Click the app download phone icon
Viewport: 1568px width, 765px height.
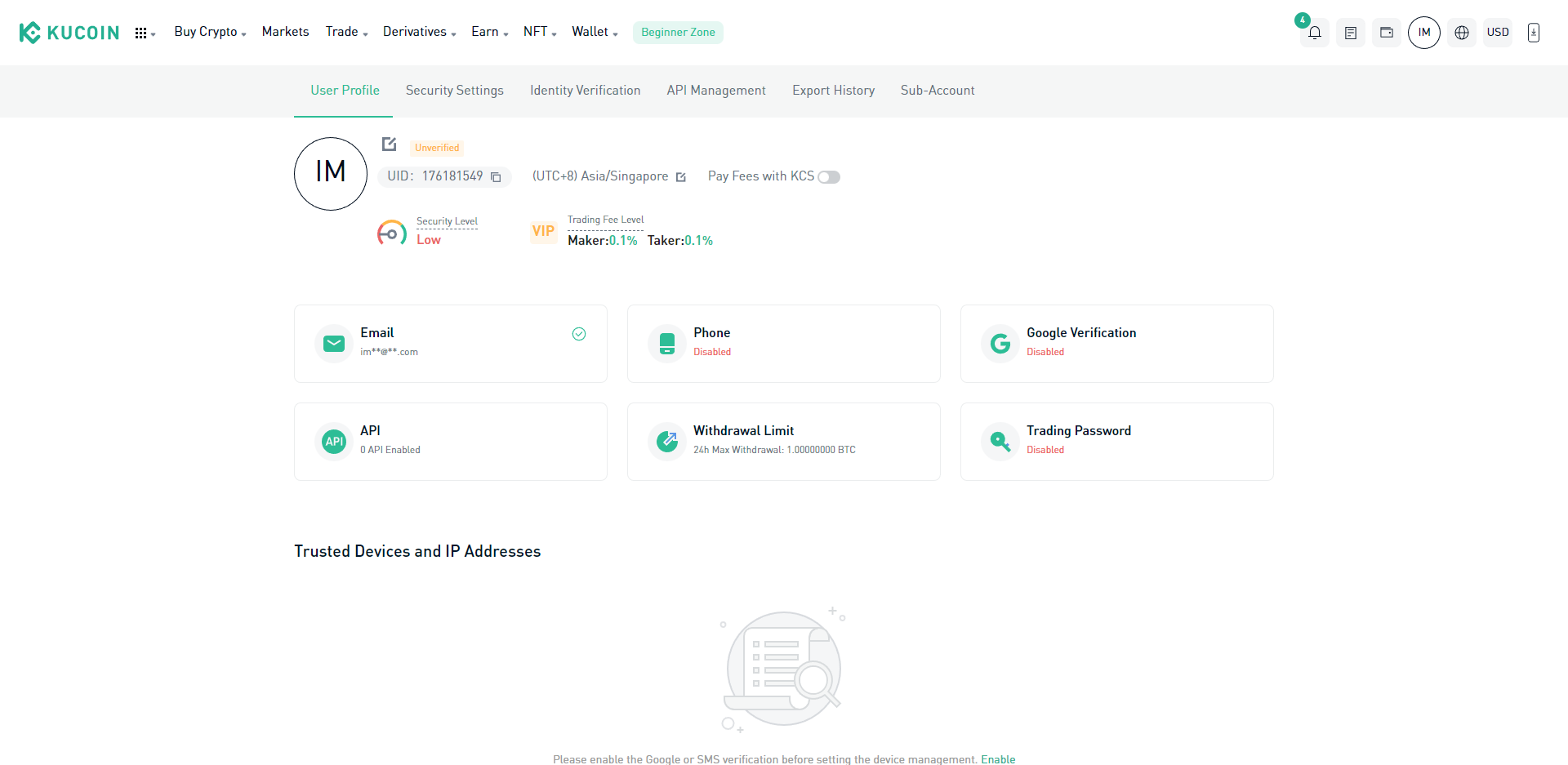1534,33
